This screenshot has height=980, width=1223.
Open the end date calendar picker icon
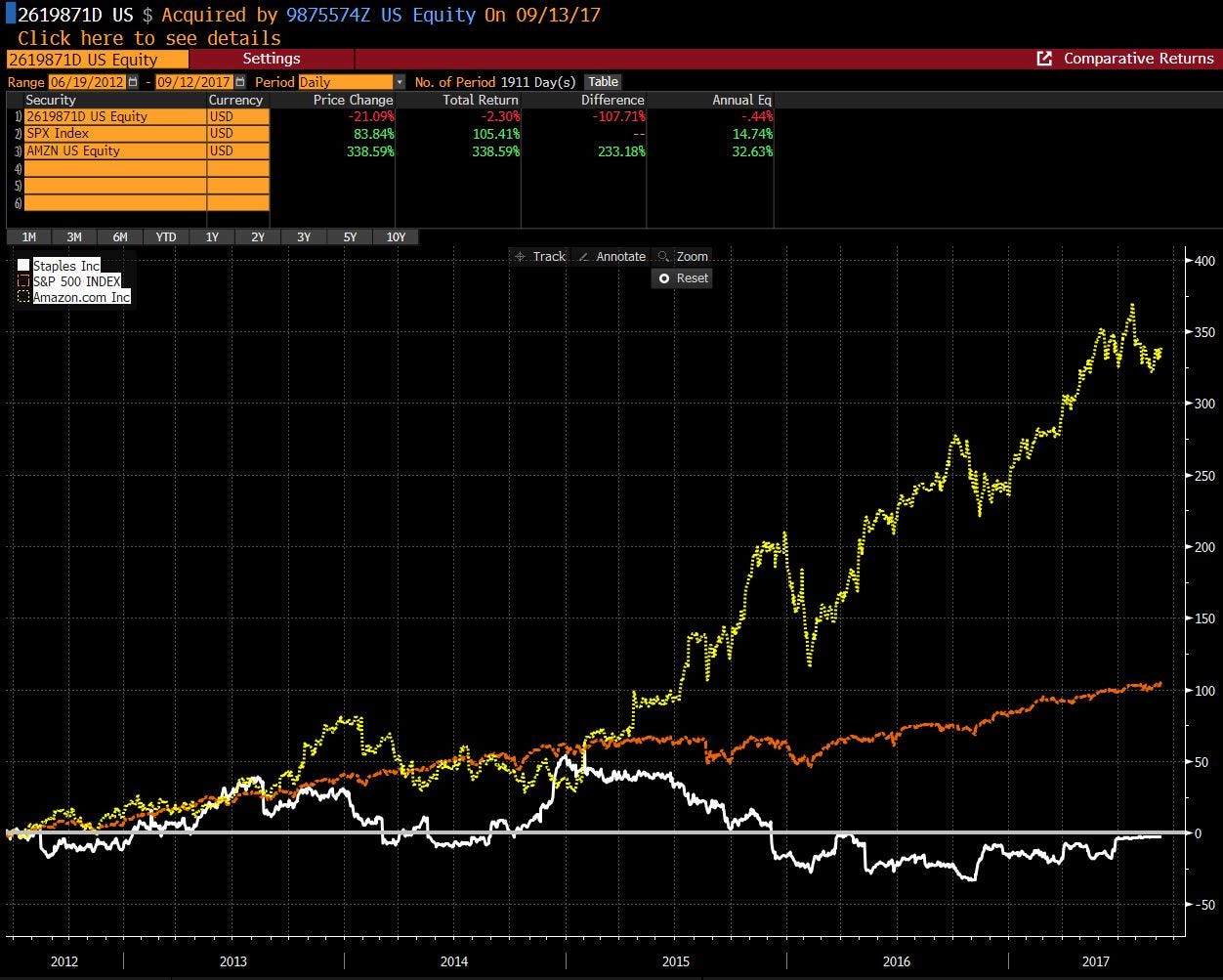point(240,82)
